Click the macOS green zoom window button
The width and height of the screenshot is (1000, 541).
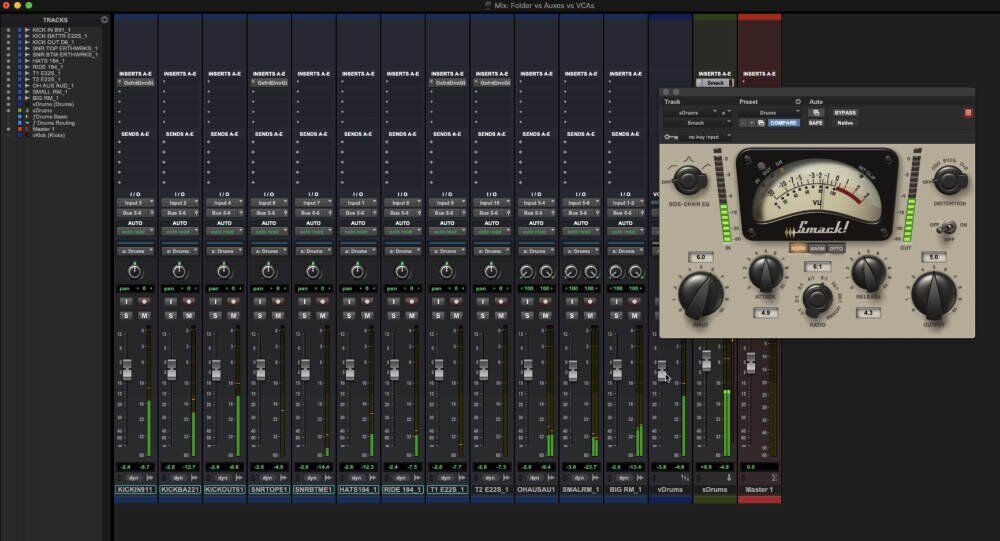(29, 5)
